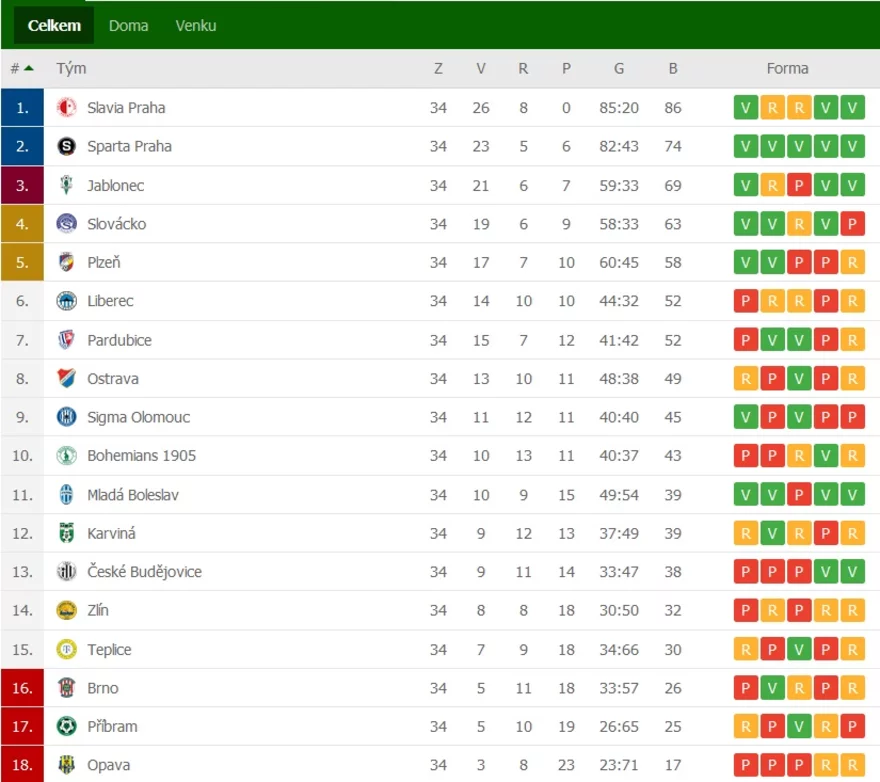This screenshot has width=880, height=782.
Task: Open the Bohemians 1905 team link
Action: (141, 455)
